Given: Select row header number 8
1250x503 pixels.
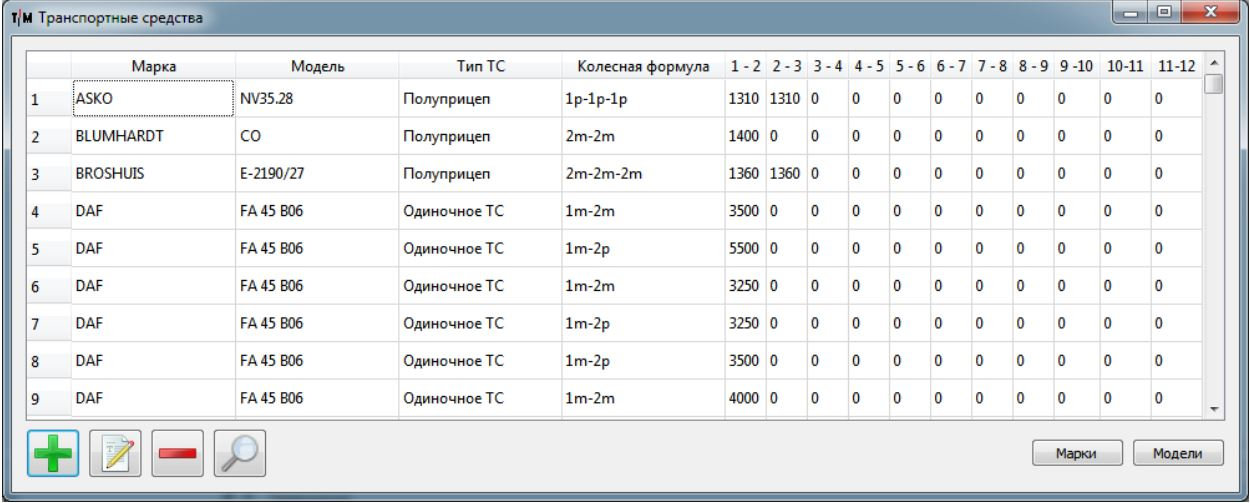Looking at the screenshot, I should pos(47,361).
